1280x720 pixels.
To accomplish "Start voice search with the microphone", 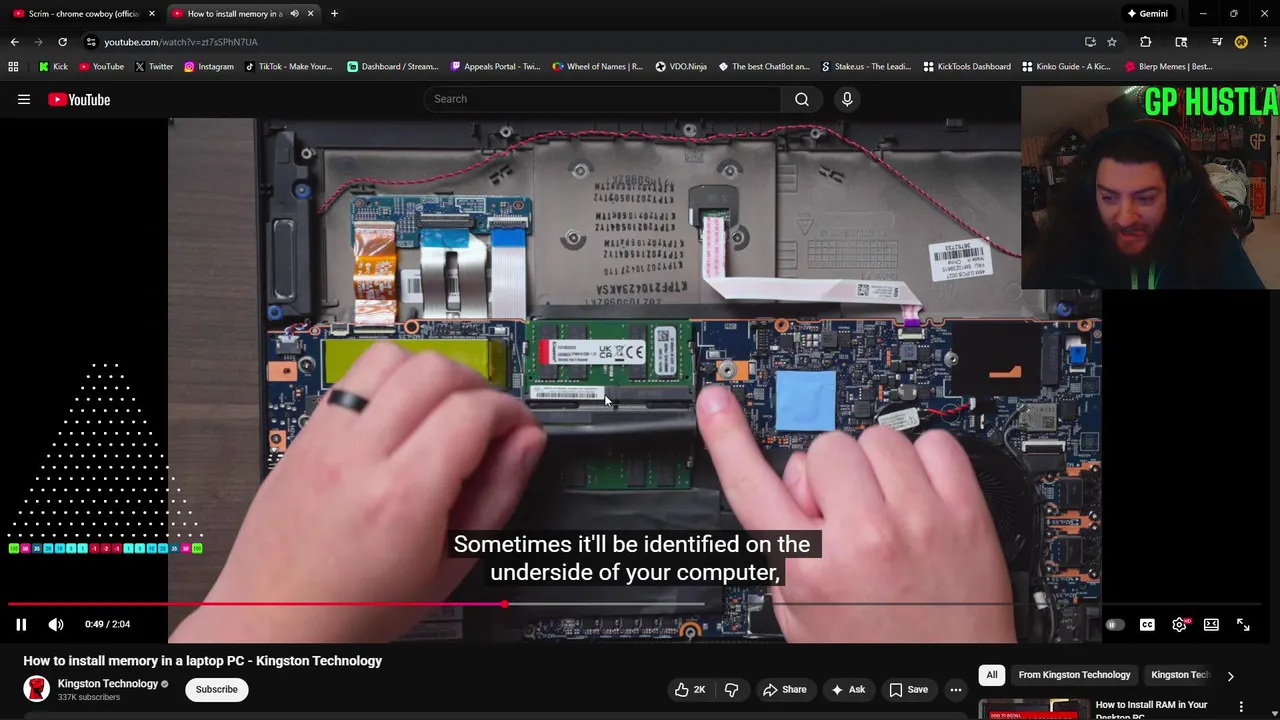I will click(x=847, y=99).
